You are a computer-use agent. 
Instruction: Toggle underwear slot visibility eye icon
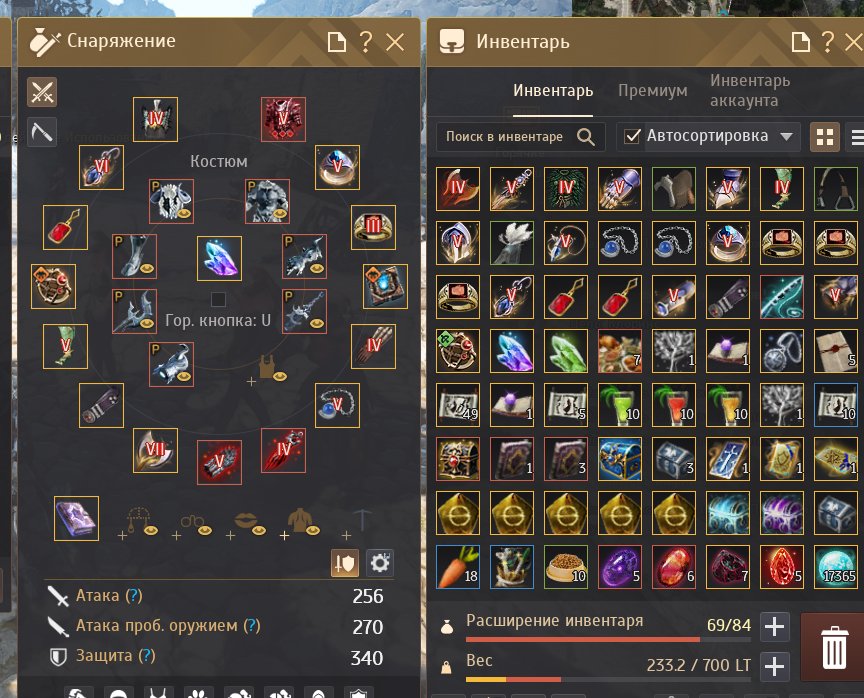280,376
